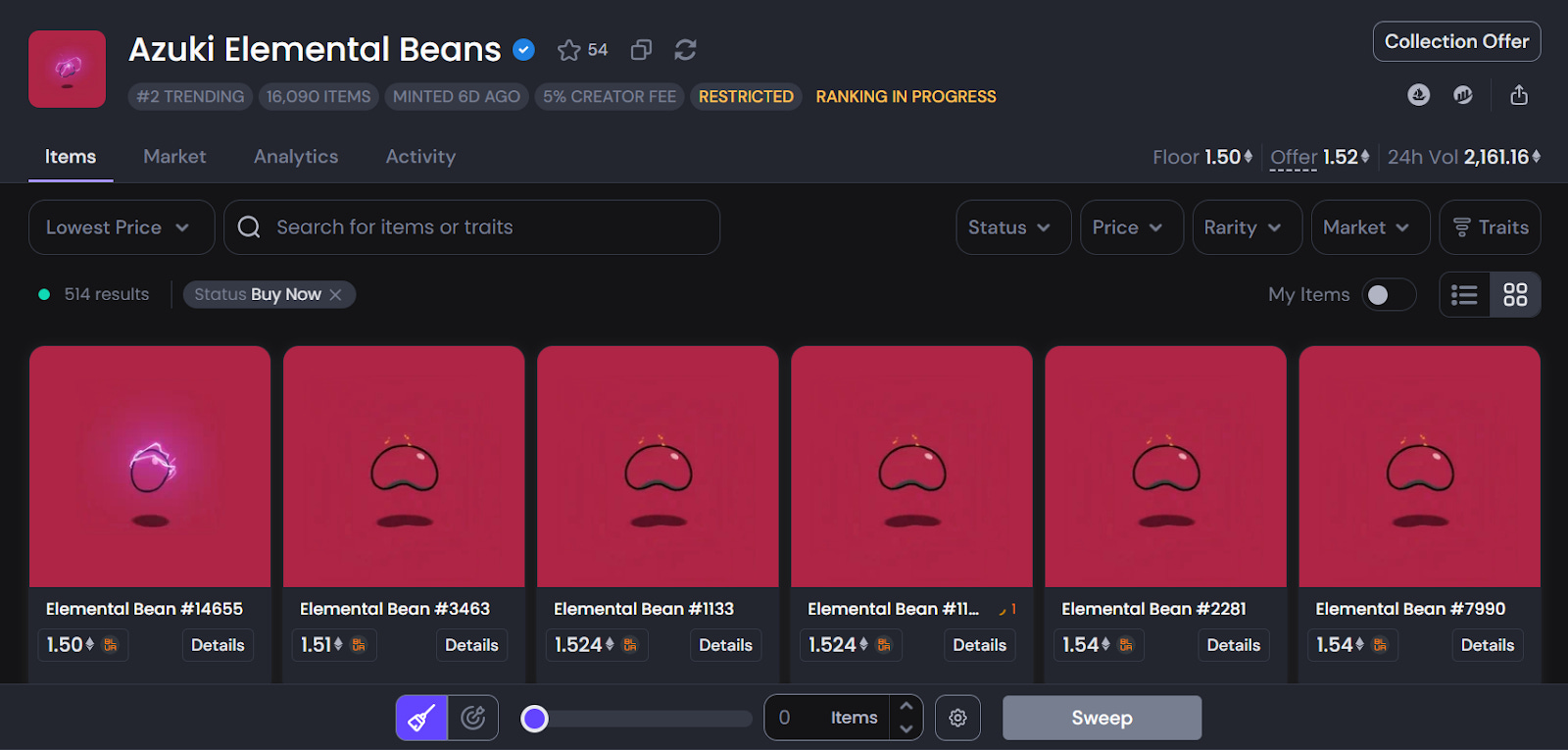This screenshot has width=1568, height=750.
Task: Increase item count with the up arrow
Action: (x=906, y=706)
